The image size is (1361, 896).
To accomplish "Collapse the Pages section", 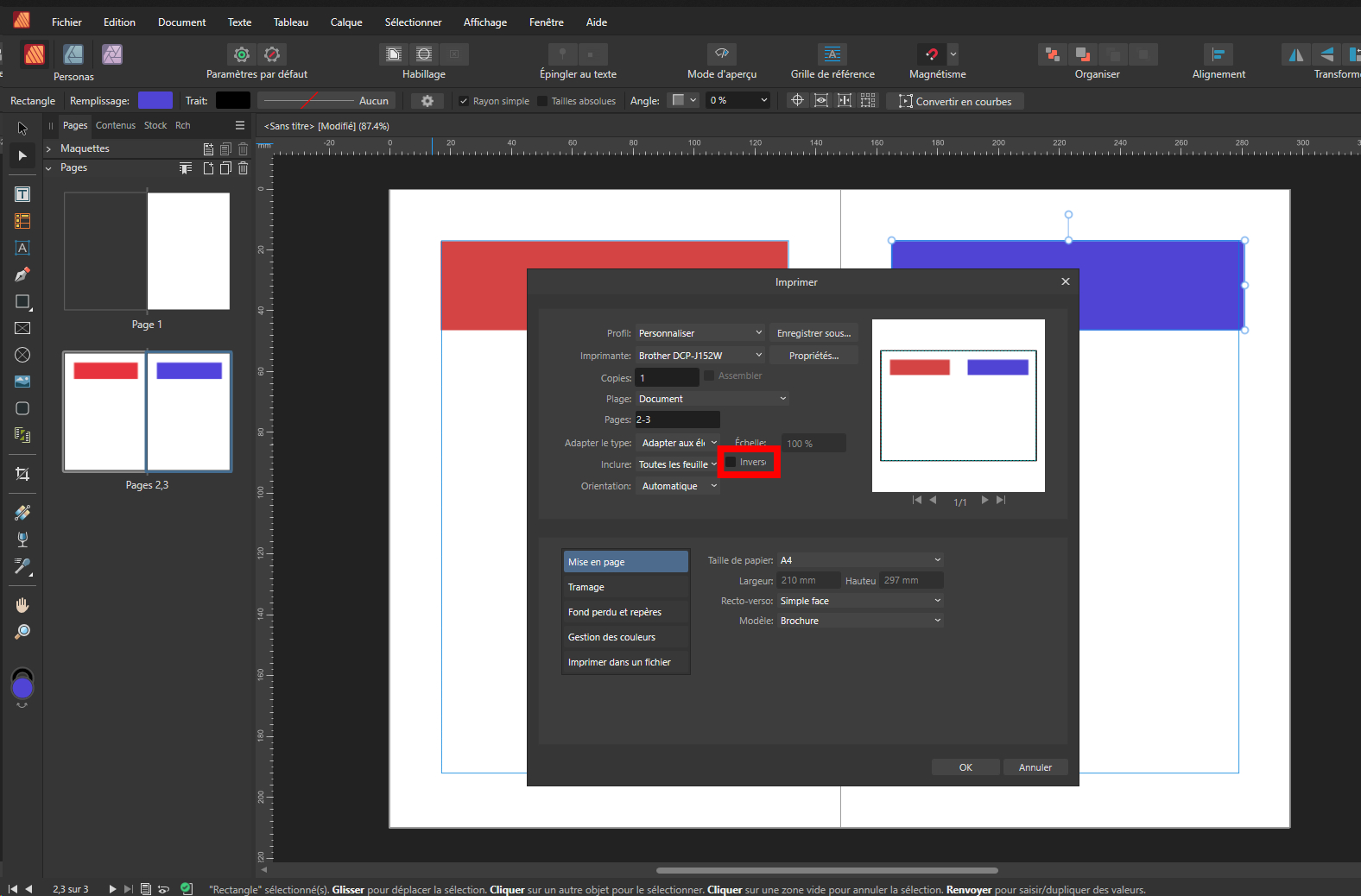I will [48, 167].
